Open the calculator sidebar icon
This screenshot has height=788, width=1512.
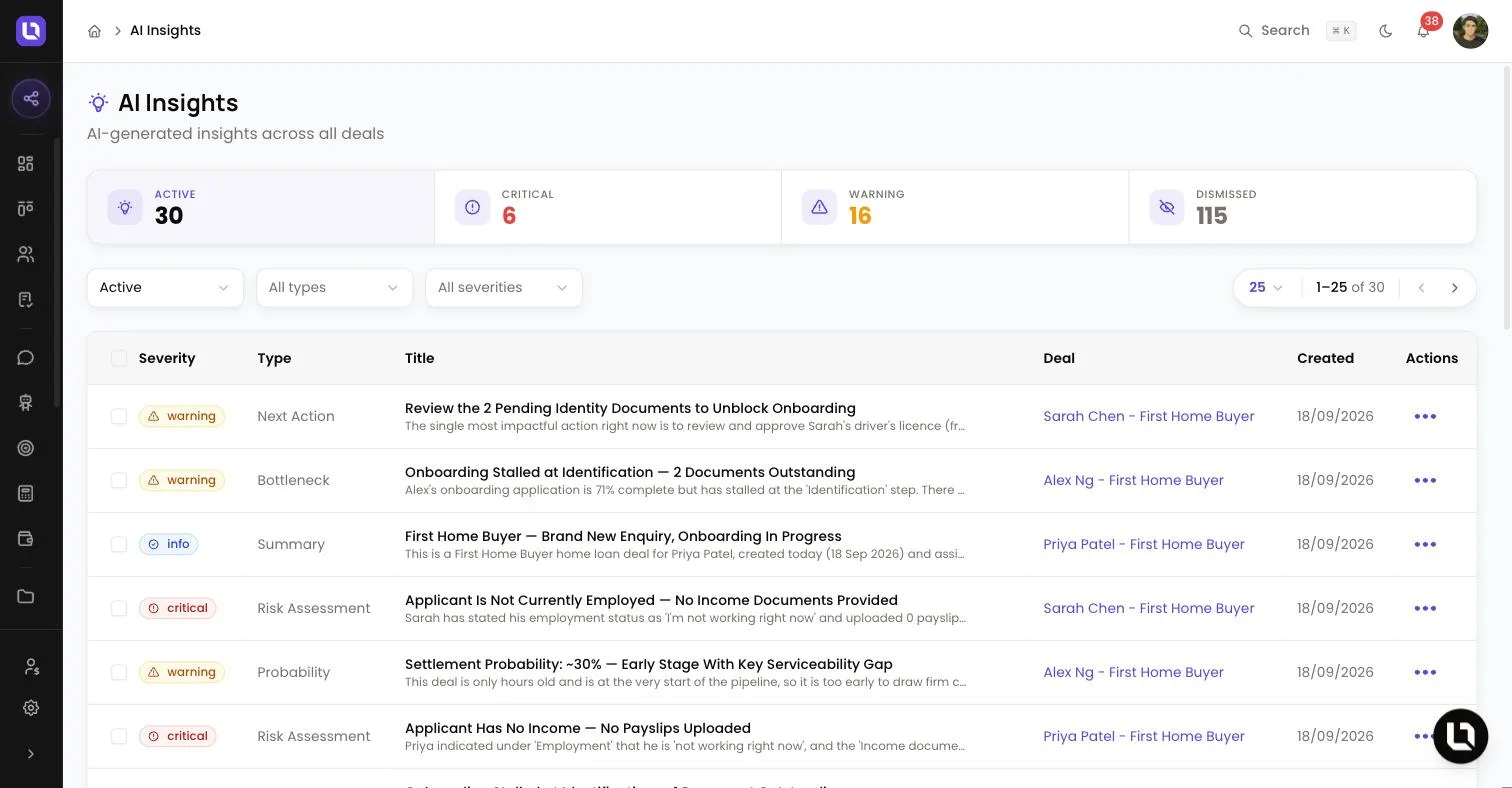[x=26, y=493]
